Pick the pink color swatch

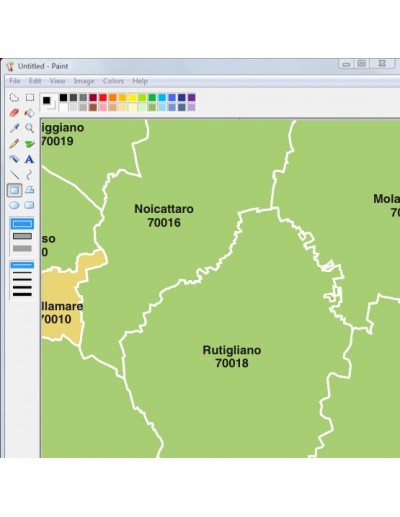[103, 107]
